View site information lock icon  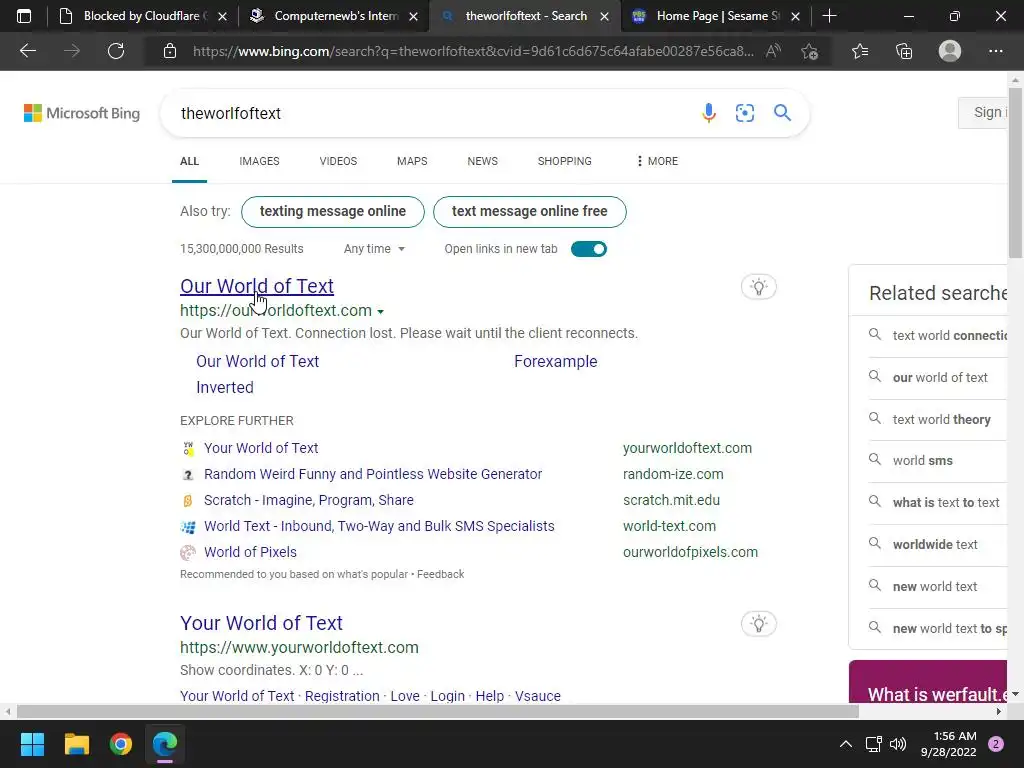point(170,51)
